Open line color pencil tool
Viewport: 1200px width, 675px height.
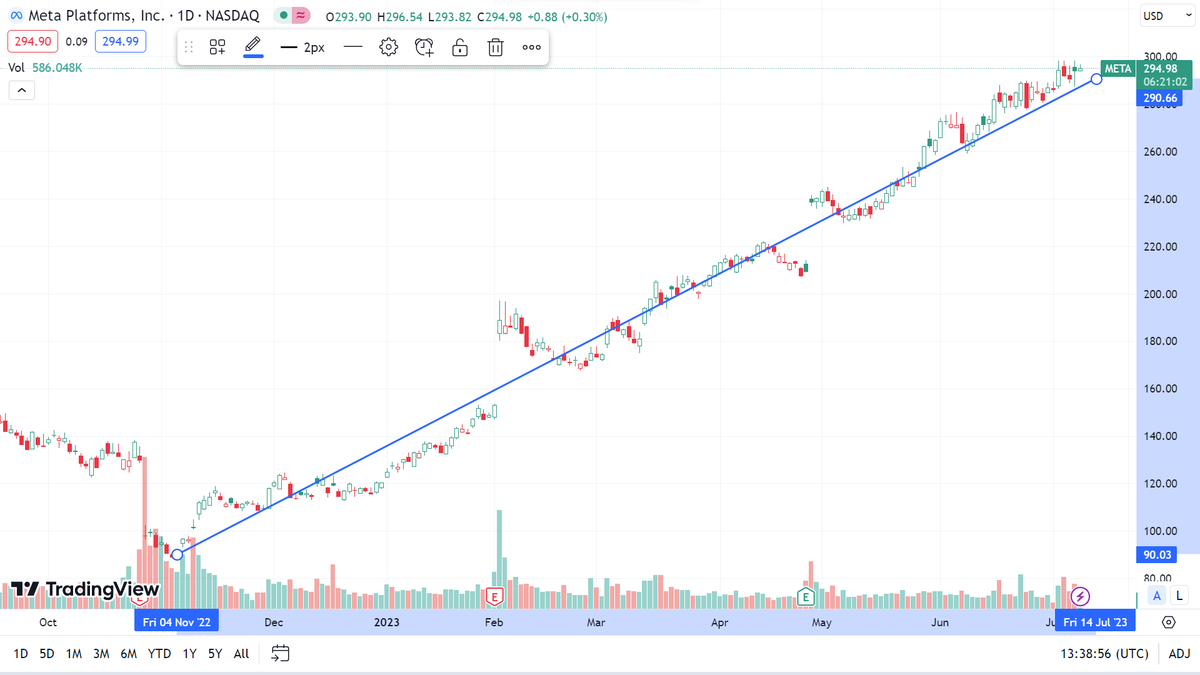(253, 47)
